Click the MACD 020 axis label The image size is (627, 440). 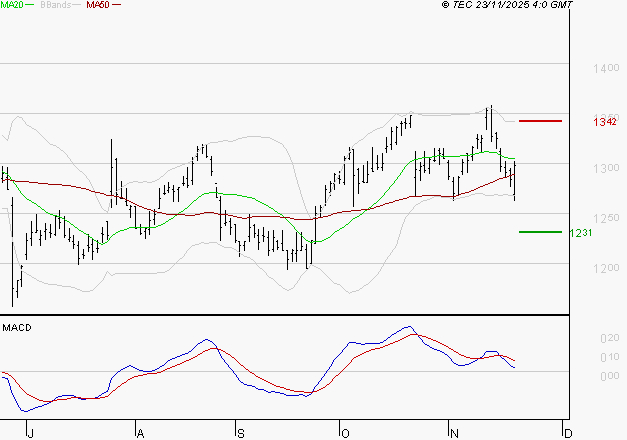(610, 338)
